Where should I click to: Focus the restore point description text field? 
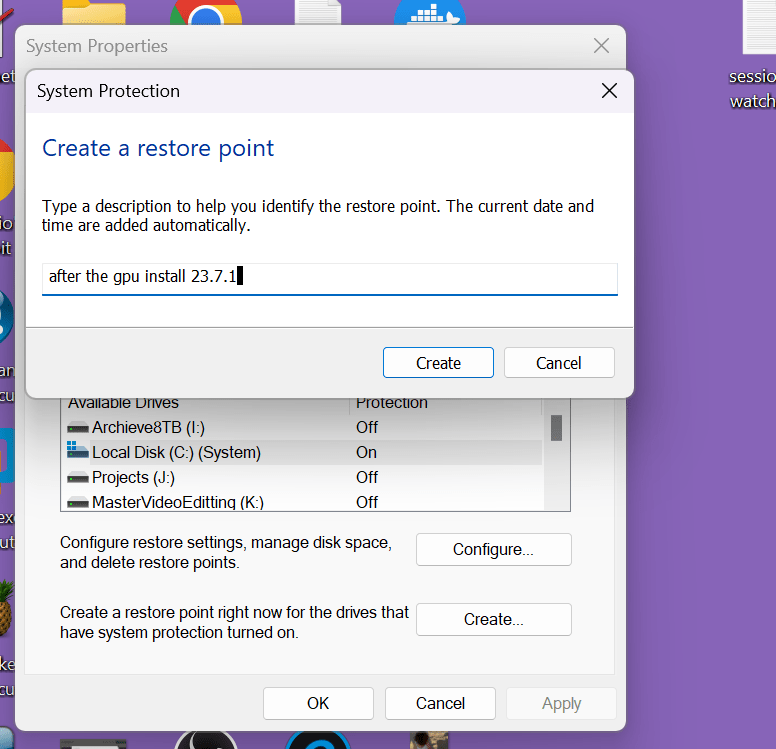[330, 279]
